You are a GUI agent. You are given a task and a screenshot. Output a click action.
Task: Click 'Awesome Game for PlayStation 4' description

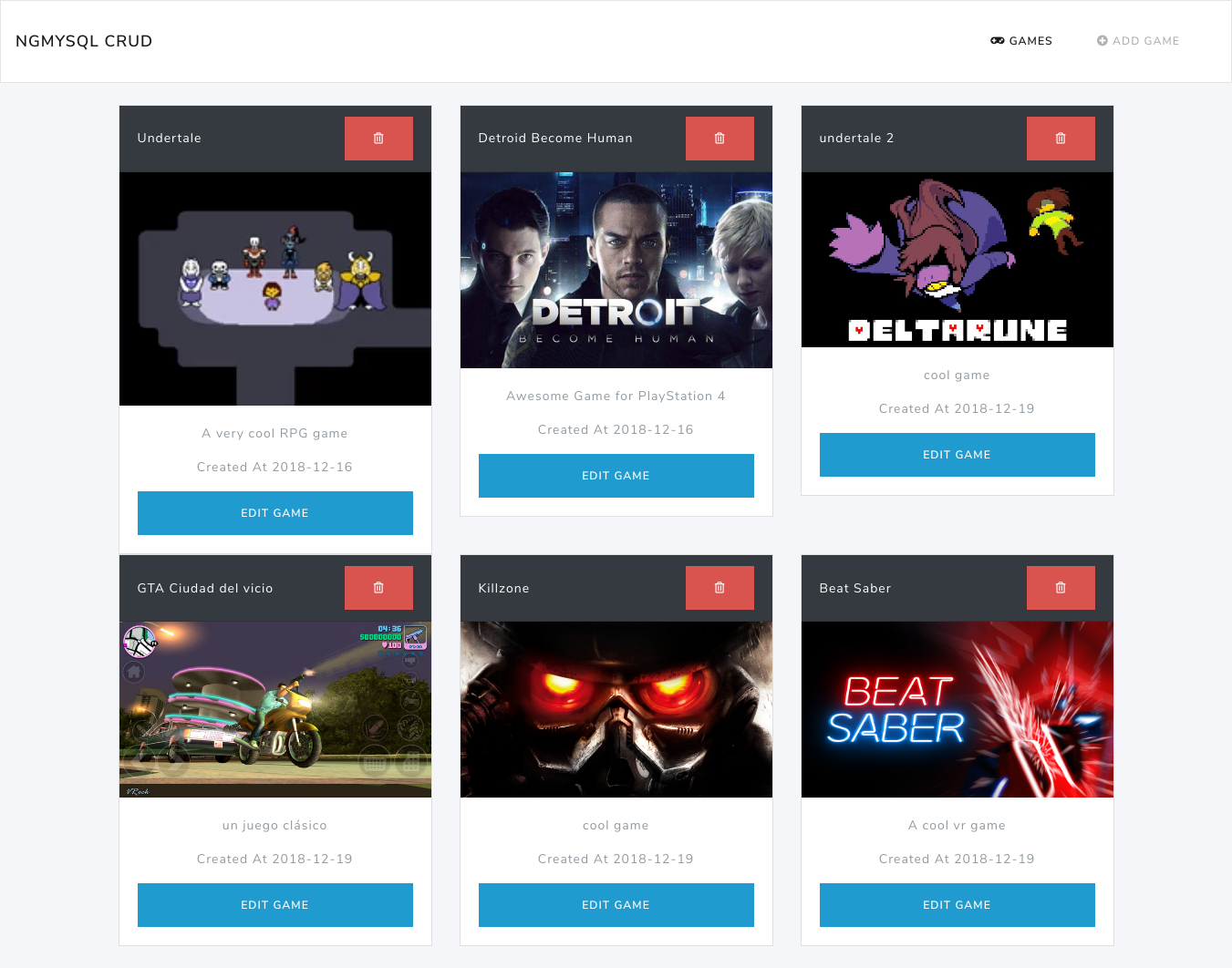coord(616,396)
